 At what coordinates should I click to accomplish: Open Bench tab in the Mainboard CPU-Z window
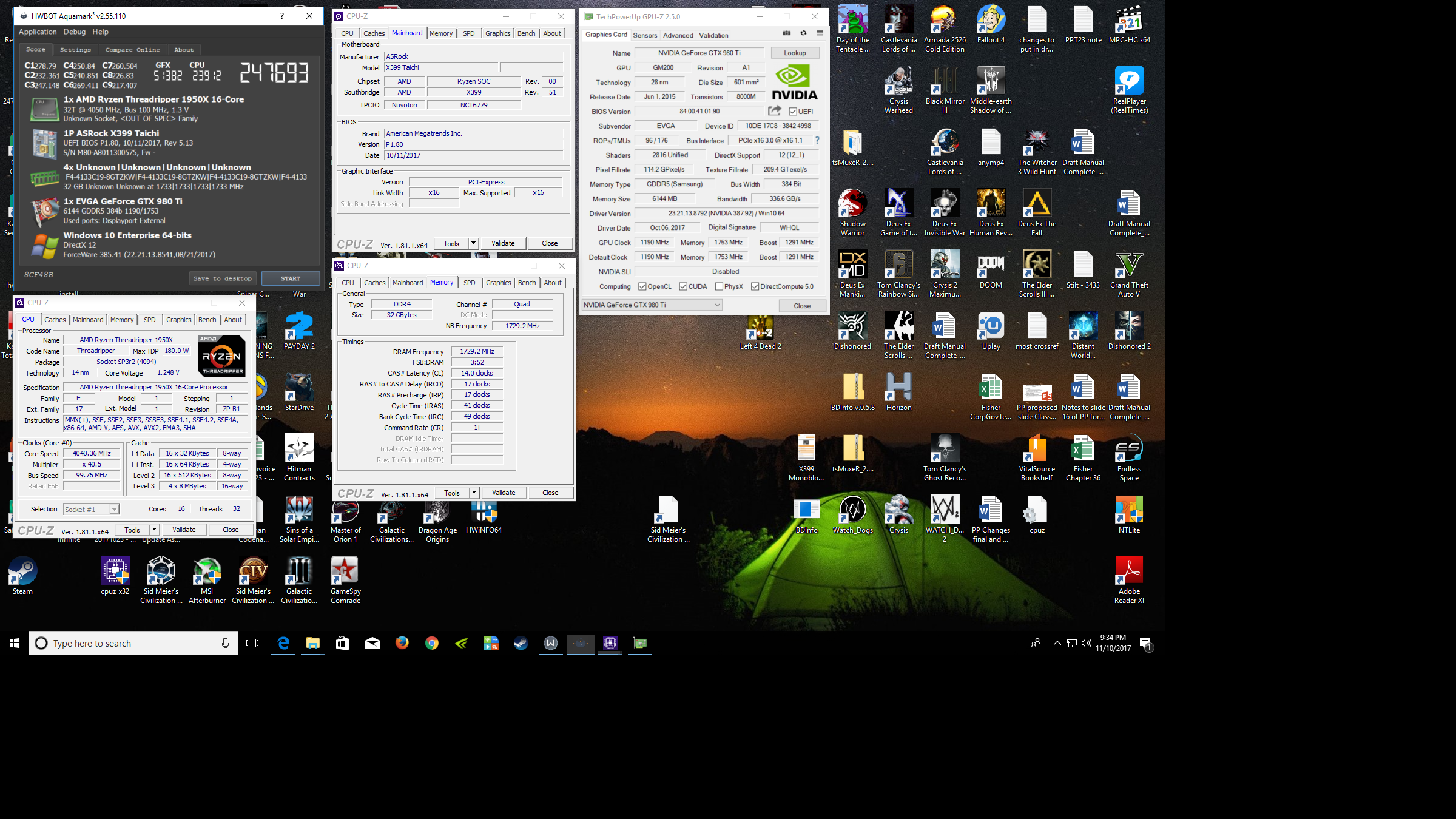pos(526,33)
